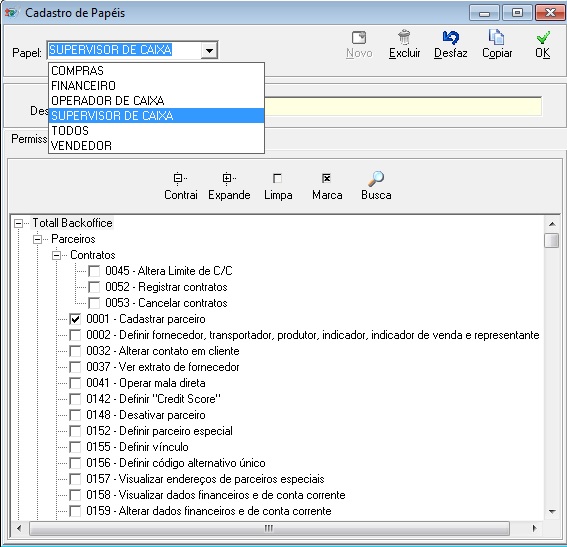The image size is (567, 547).
Task: Select SUPERVISOR DE CAIXA option
Action: (x=156, y=116)
